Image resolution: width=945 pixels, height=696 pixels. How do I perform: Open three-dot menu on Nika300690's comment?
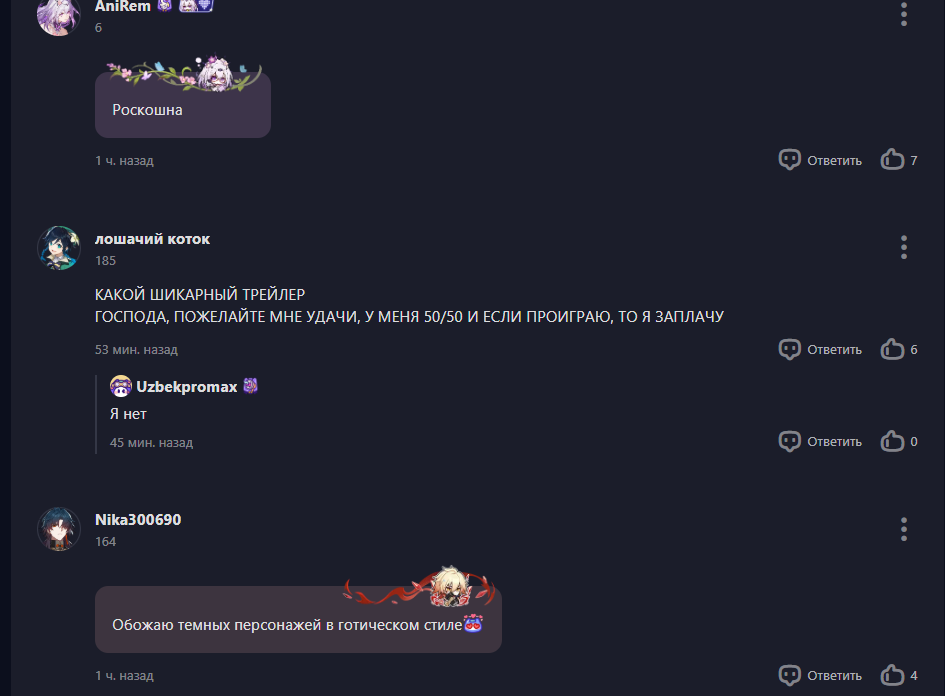coord(903,528)
